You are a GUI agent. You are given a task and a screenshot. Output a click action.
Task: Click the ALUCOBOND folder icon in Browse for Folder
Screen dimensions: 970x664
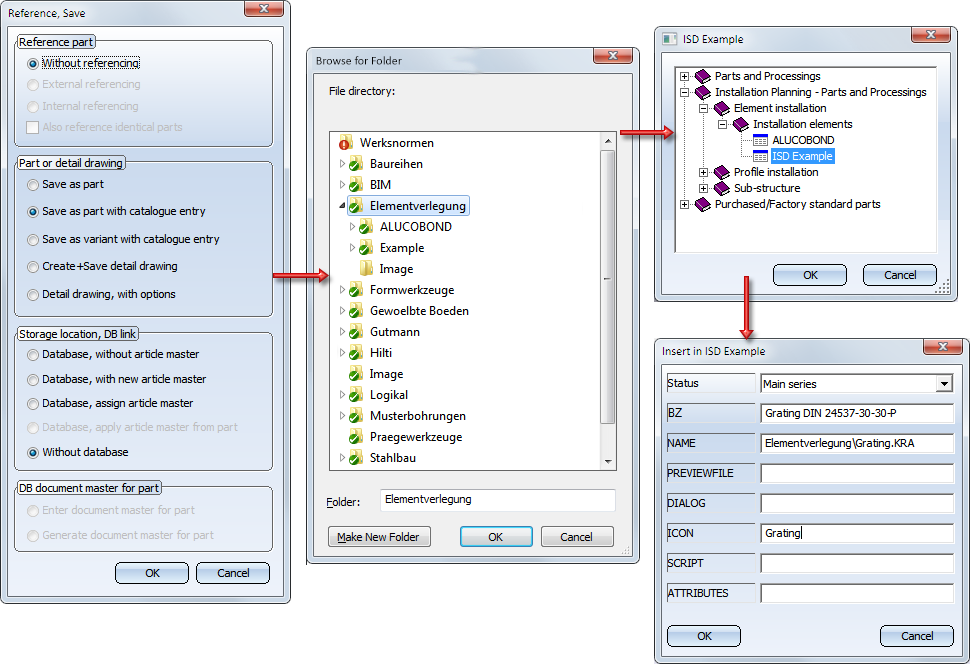pyautogui.click(x=366, y=227)
